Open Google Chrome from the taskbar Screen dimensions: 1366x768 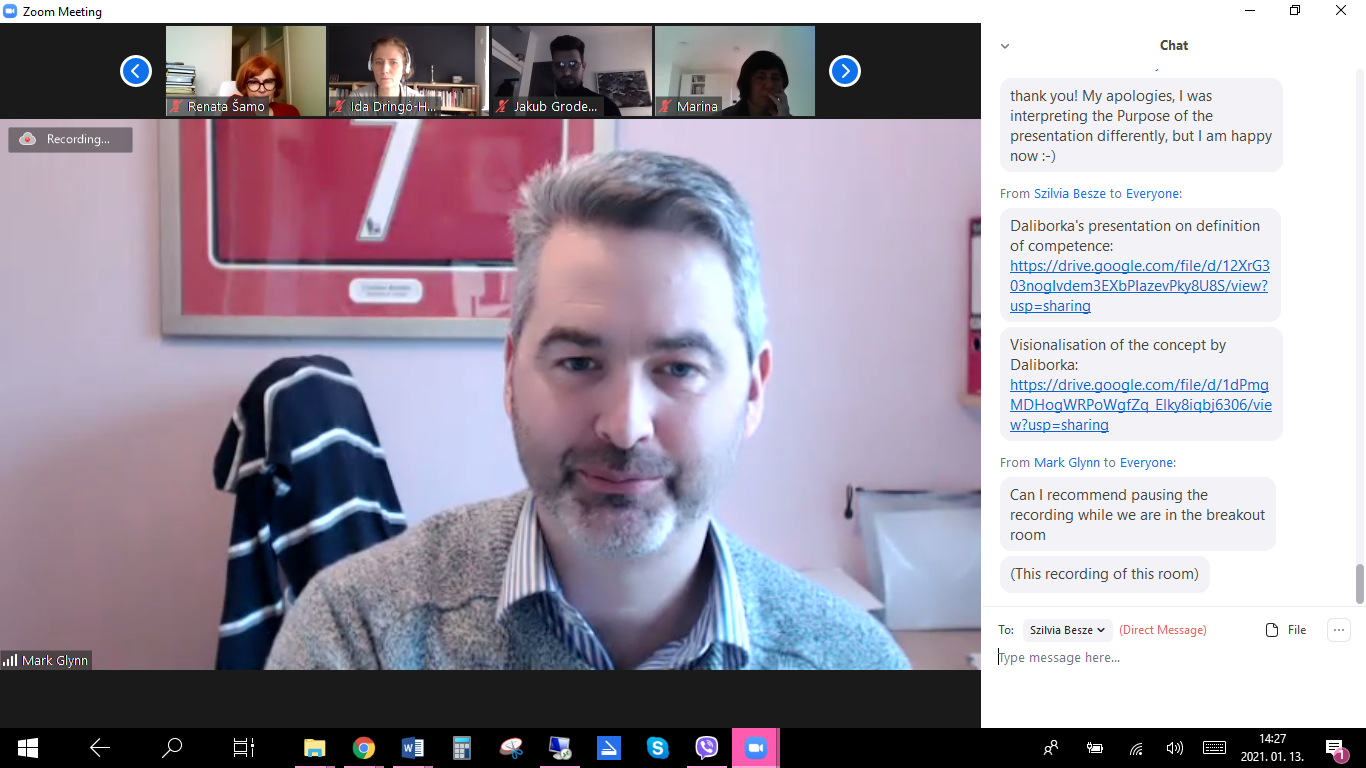[363, 748]
